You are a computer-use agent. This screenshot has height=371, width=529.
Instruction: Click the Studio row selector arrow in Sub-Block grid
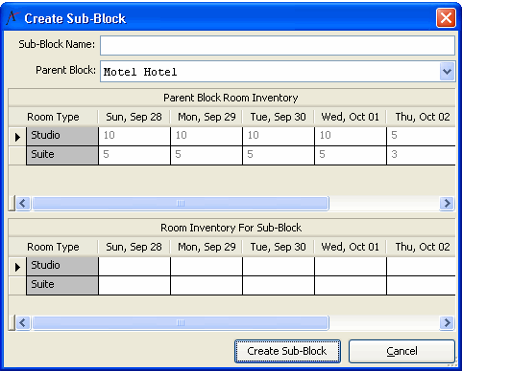click(x=18, y=267)
